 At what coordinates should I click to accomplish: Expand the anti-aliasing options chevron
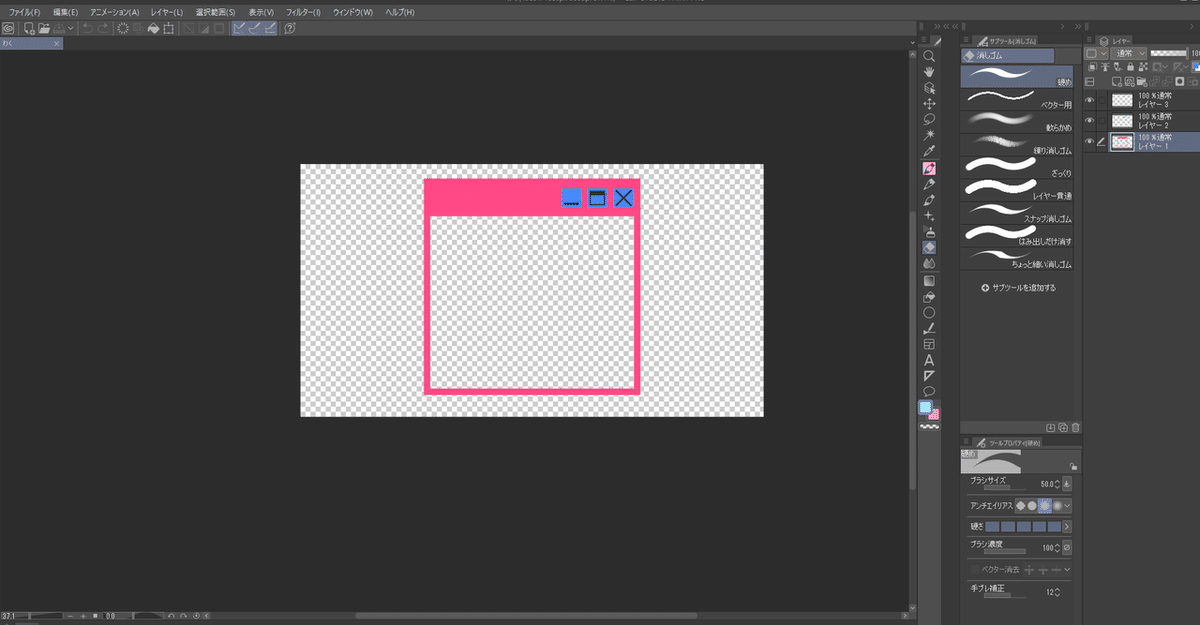[x=1068, y=505]
